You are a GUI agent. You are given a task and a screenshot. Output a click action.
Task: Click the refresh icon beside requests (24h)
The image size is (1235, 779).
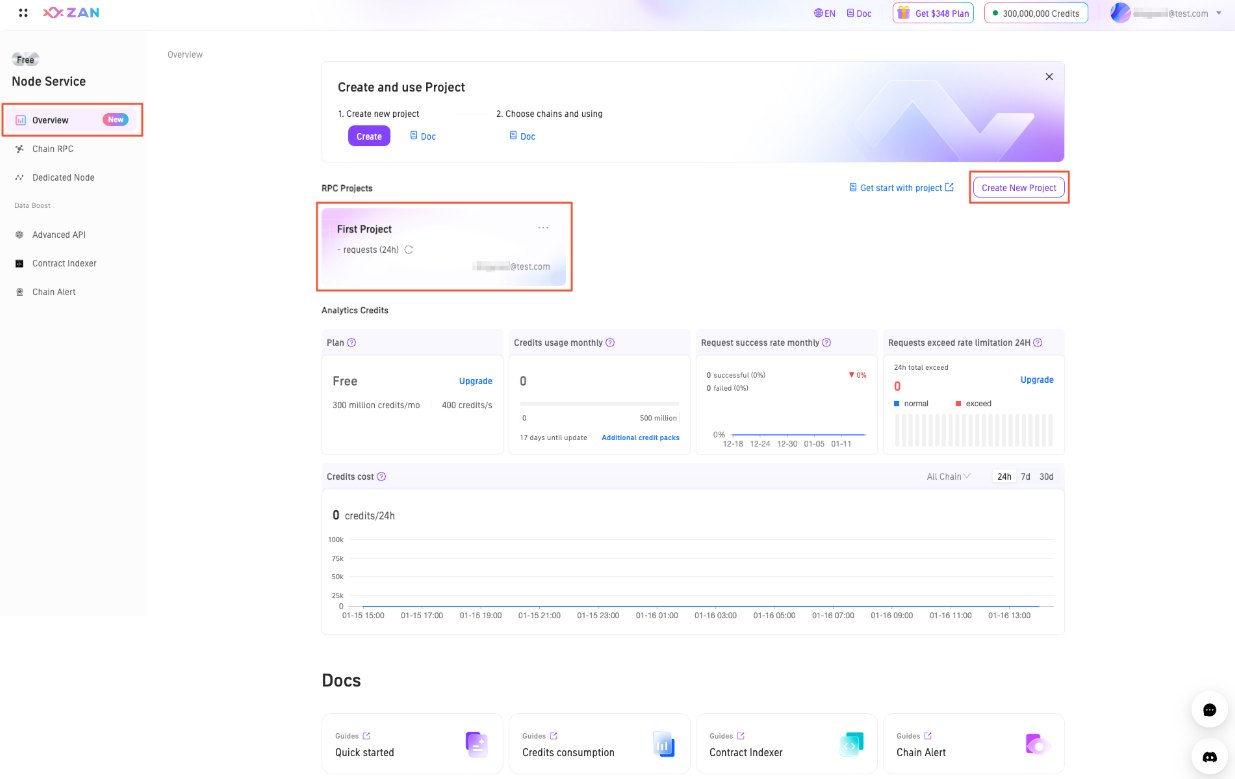click(x=409, y=250)
